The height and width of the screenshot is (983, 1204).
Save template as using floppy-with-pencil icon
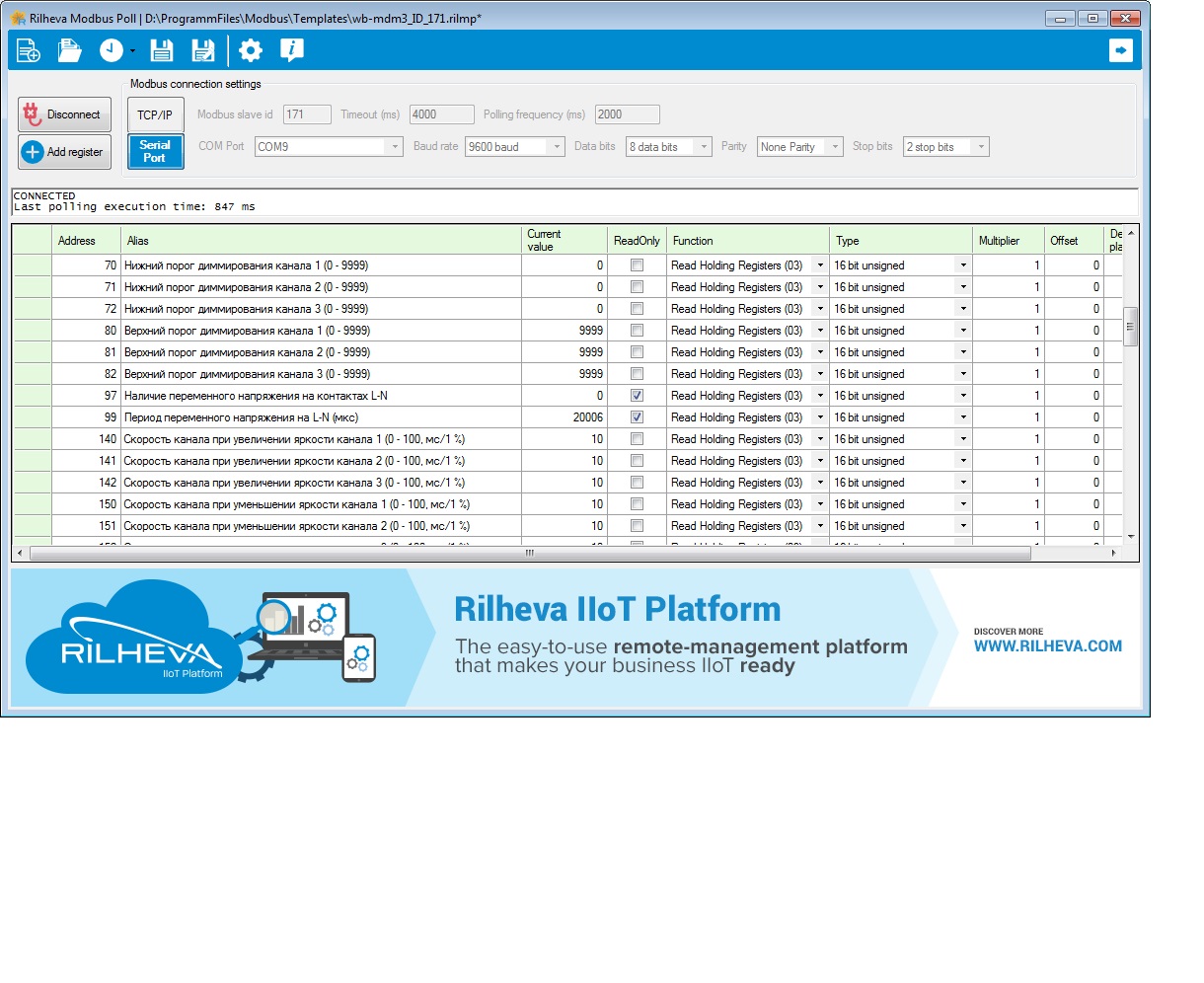[203, 50]
